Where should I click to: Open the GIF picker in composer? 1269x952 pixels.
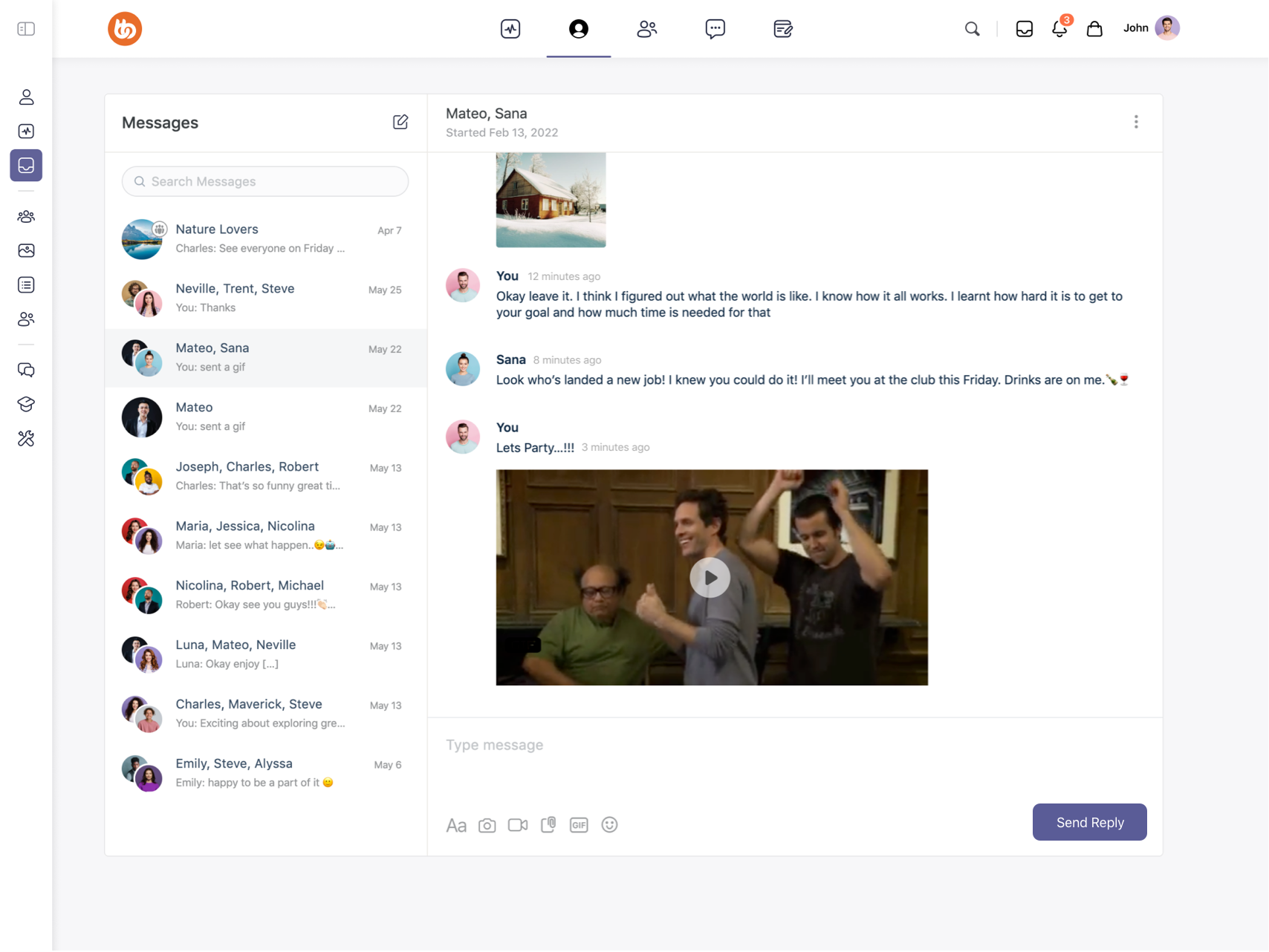(579, 825)
